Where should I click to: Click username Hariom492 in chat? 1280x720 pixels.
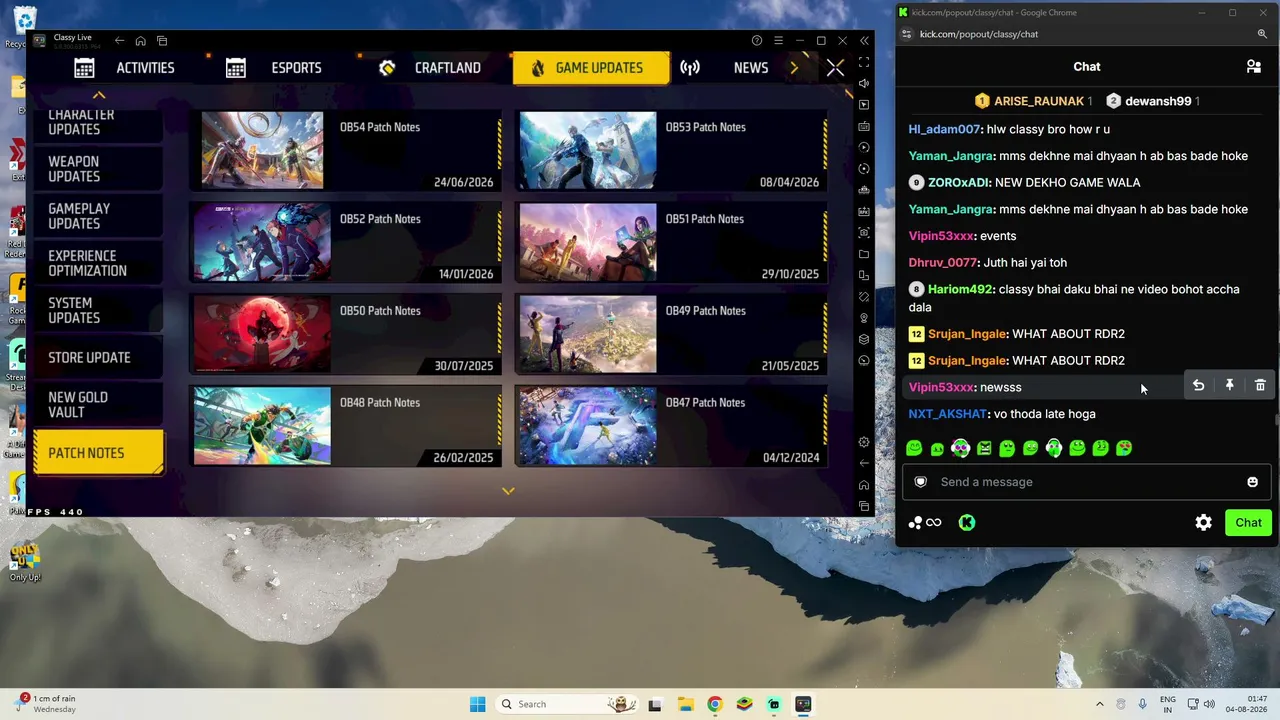[960, 290]
